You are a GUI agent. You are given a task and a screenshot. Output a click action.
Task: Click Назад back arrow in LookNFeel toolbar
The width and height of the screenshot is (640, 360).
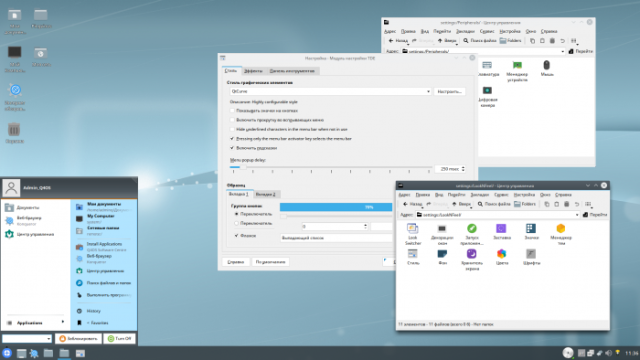pos(412,204)
